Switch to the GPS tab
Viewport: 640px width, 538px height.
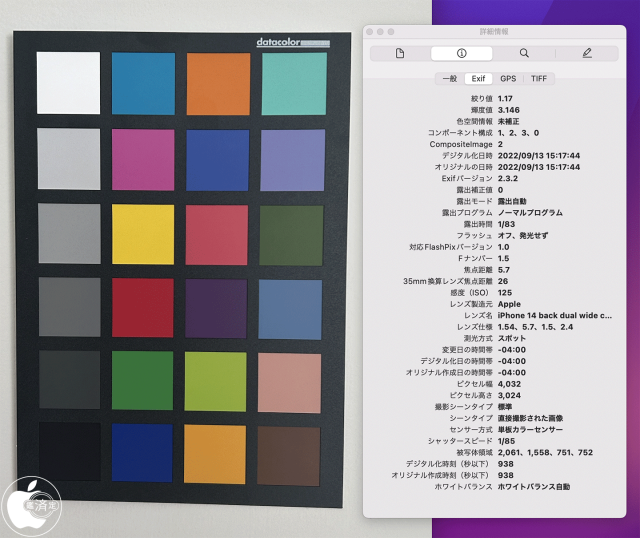pos(508,78)
